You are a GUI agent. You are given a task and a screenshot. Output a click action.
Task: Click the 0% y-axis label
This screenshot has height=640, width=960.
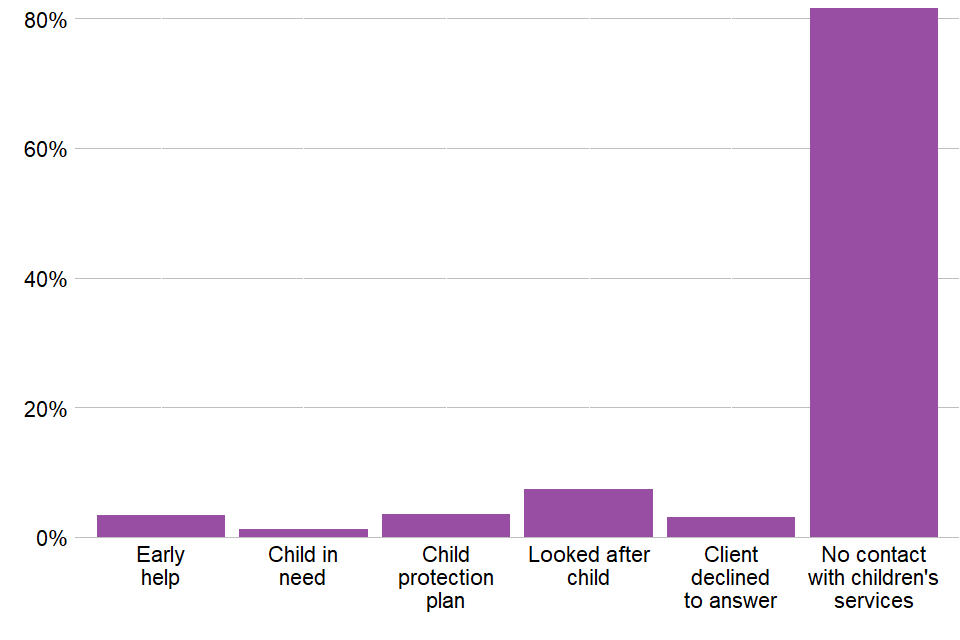[50, 538]
